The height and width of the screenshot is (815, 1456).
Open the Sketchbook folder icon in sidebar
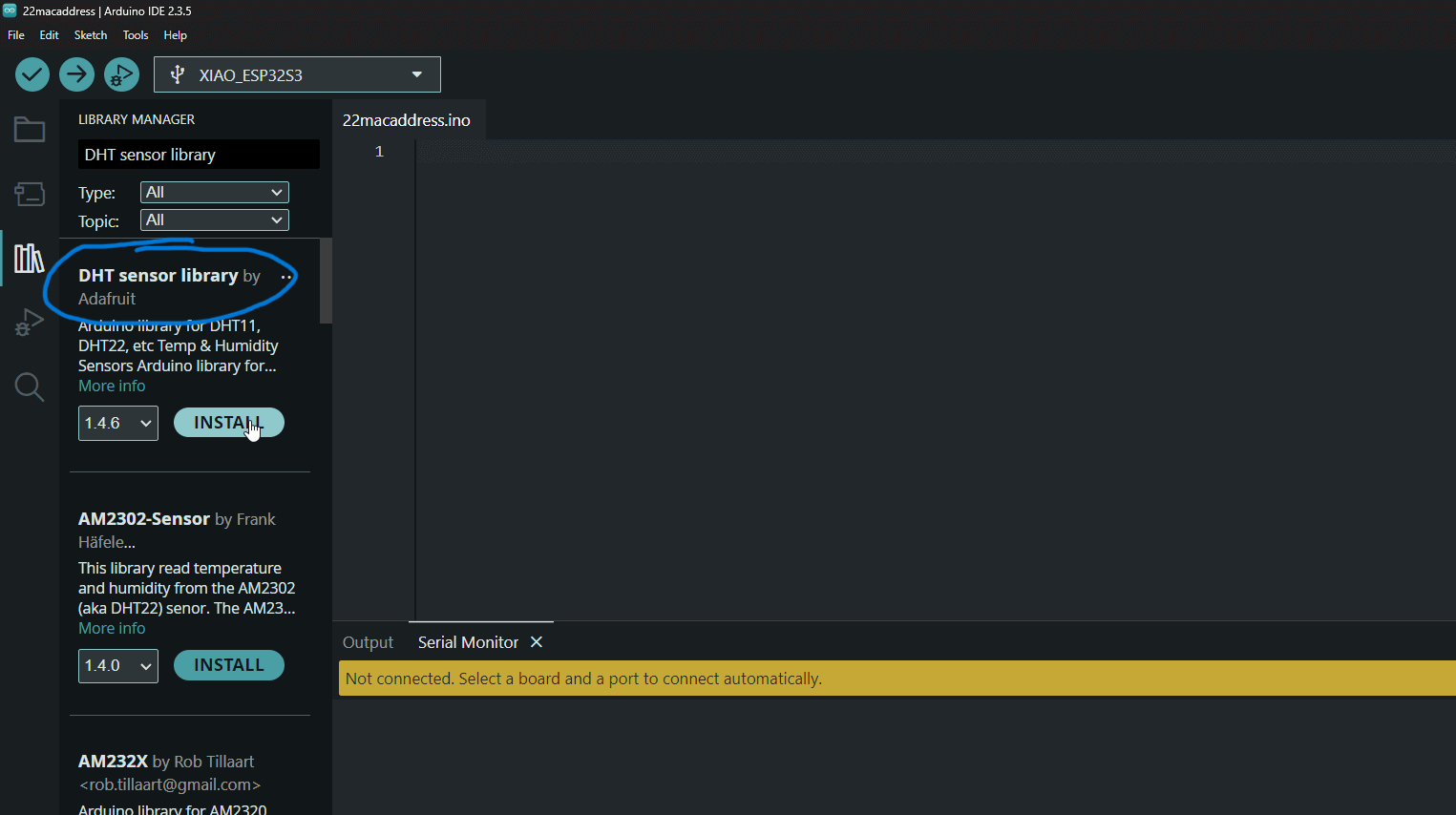tap(30, 130)
